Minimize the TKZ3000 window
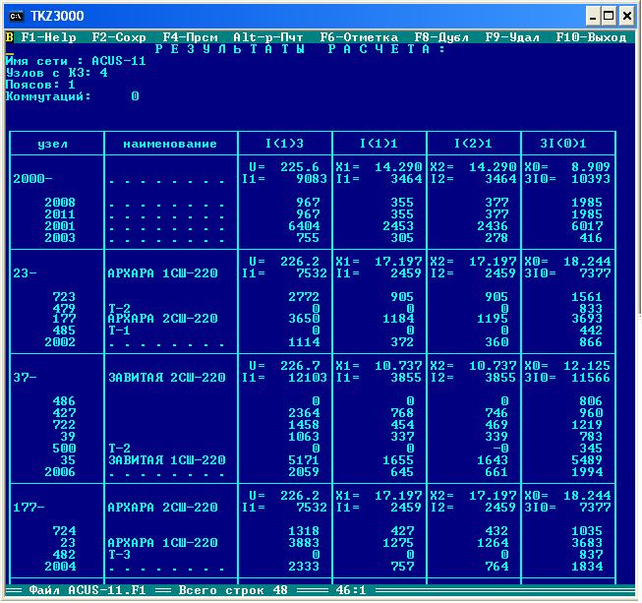This screenshot has height=603, width=642. click(x=592, y=16)
